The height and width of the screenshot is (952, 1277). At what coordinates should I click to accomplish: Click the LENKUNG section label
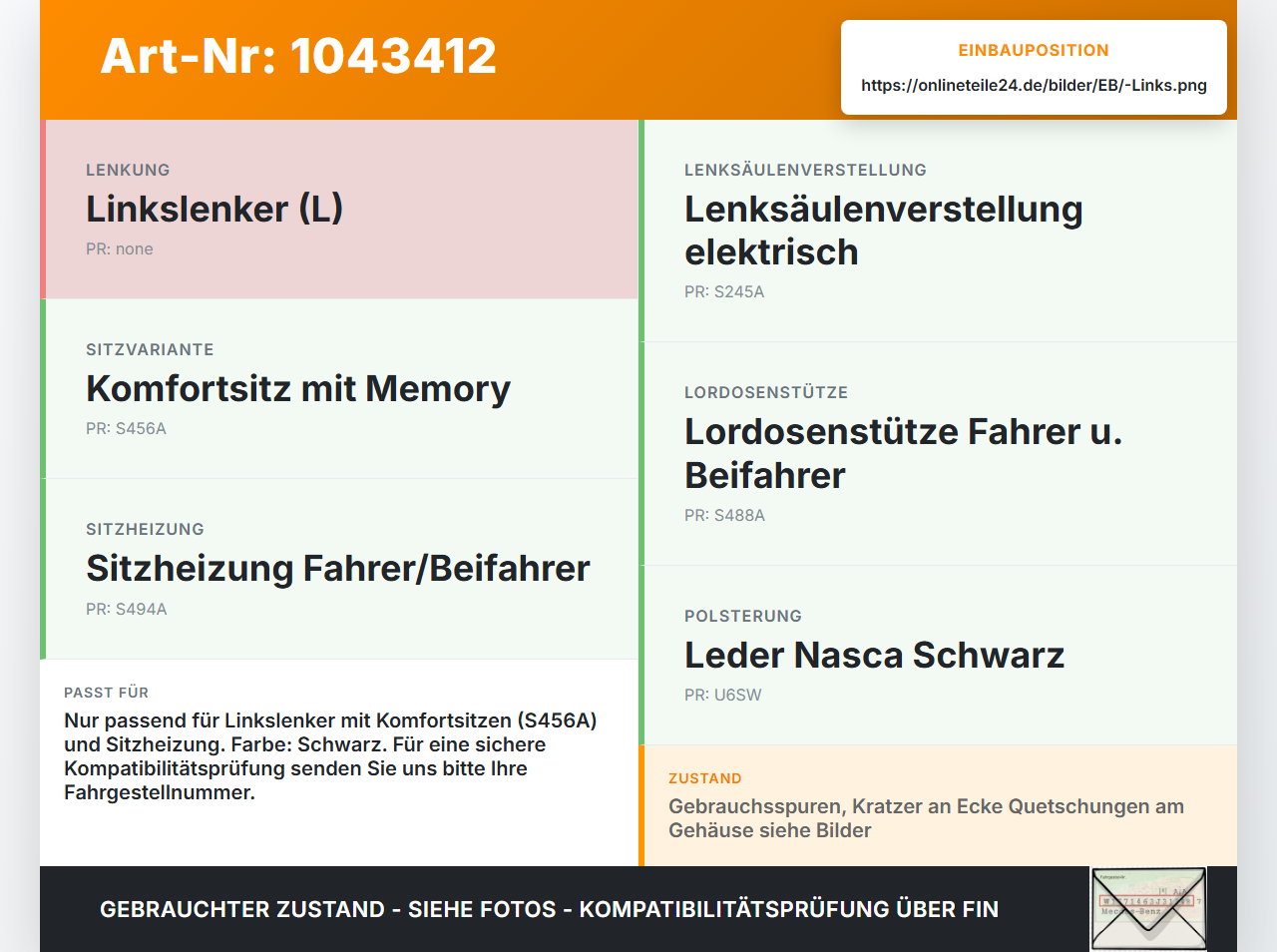coord(128,170)
